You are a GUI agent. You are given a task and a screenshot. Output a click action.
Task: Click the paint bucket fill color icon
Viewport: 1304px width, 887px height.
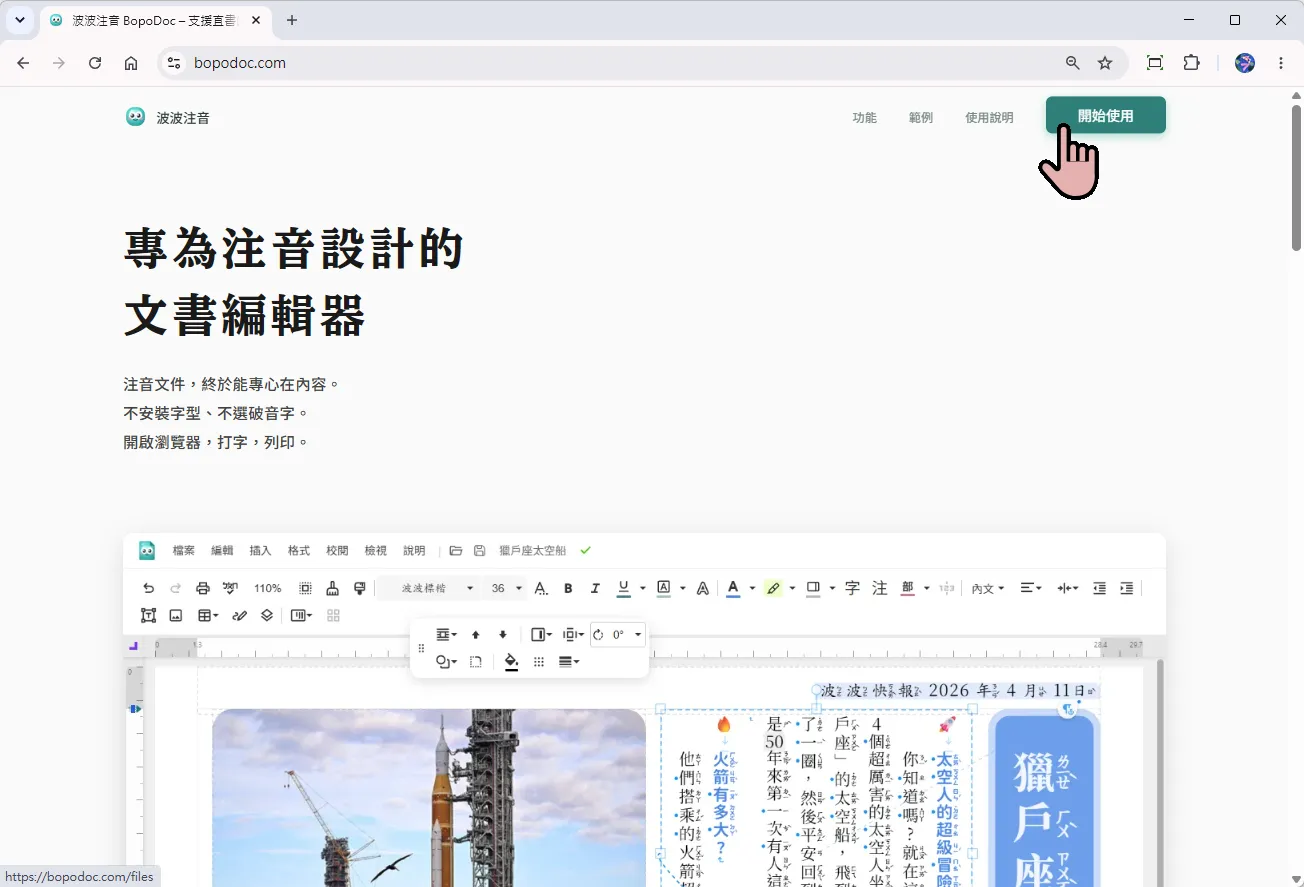tap(512, 661)
